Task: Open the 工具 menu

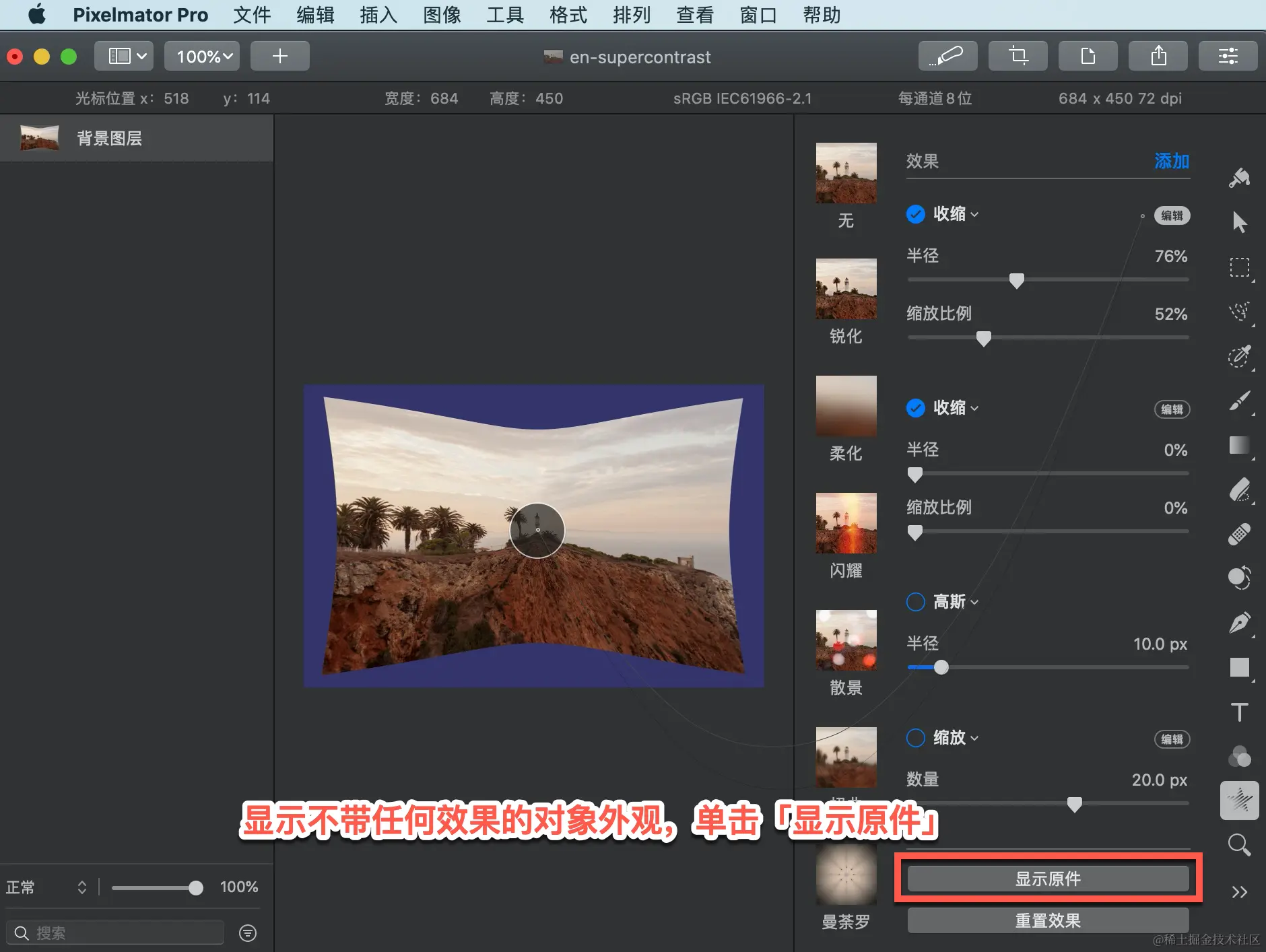Action: pyautogui.click(x=505, y=15)
